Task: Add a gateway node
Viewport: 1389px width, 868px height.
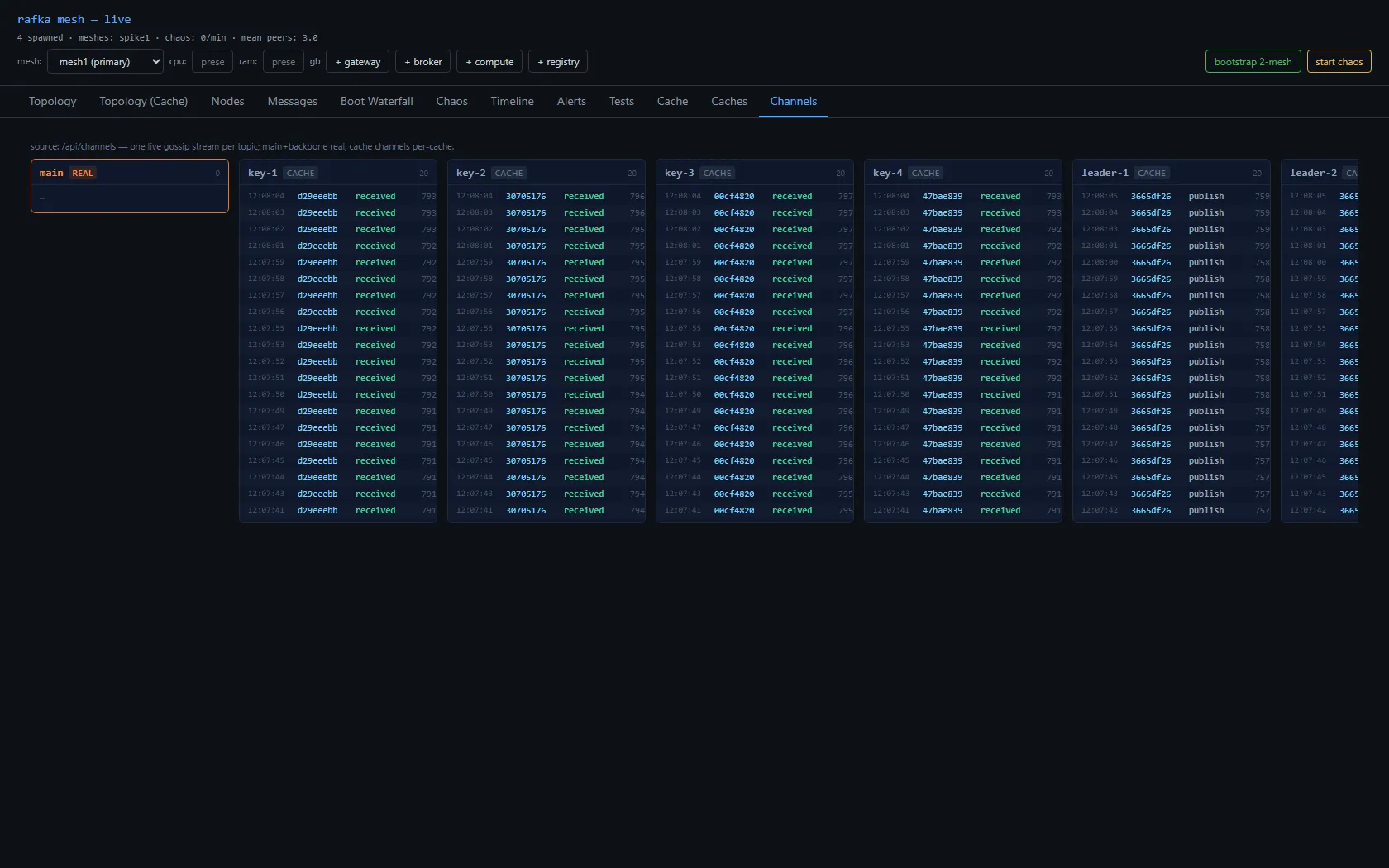Action: coord(358,62)
